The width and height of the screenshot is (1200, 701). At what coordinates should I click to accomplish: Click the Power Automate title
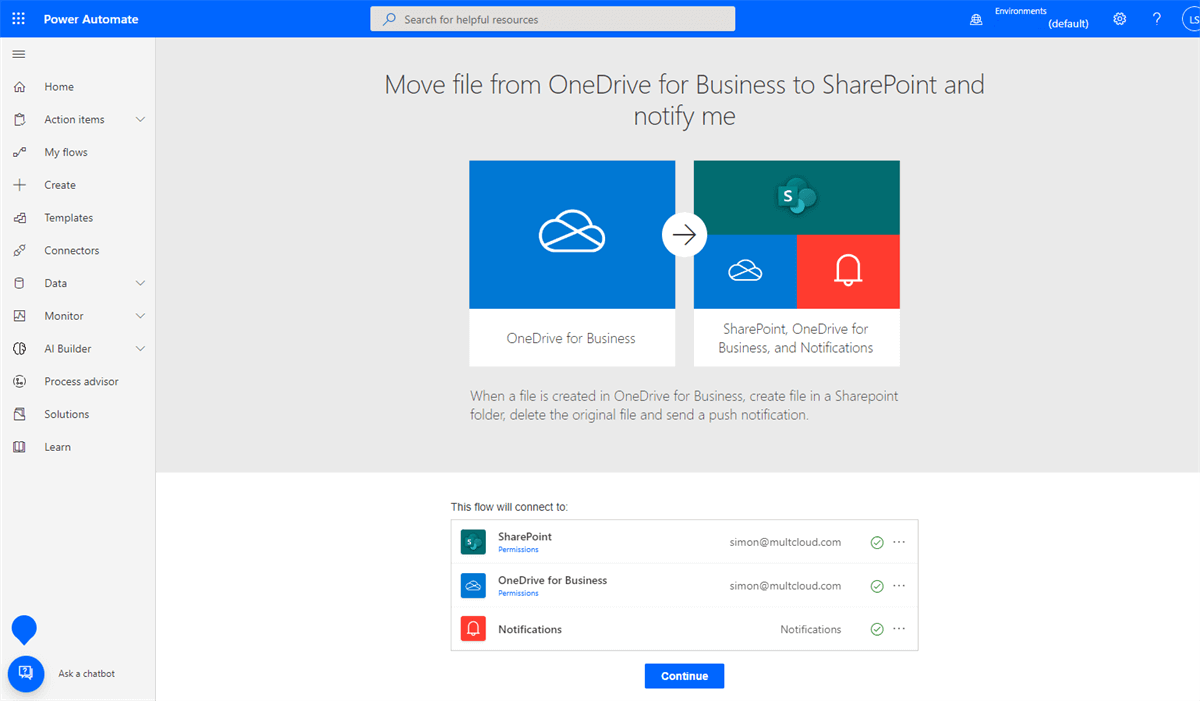coord(91,19)
